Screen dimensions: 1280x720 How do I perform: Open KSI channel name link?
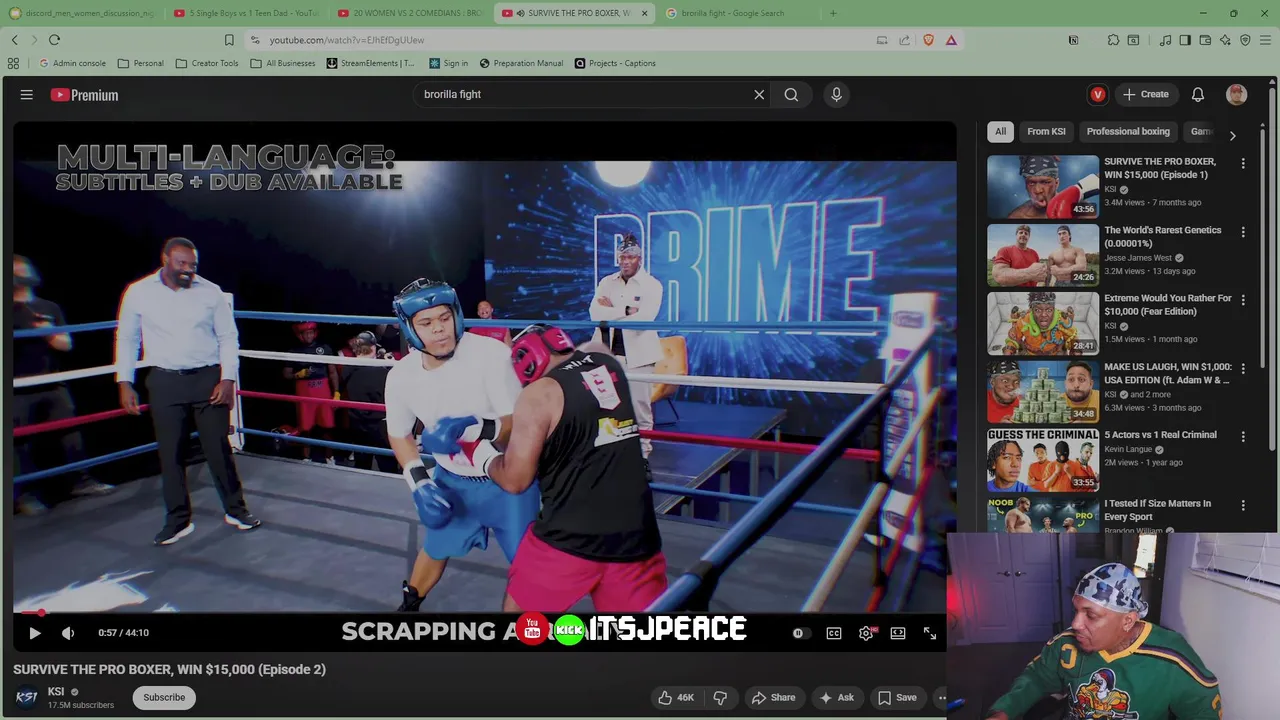[x=56, y=692]
